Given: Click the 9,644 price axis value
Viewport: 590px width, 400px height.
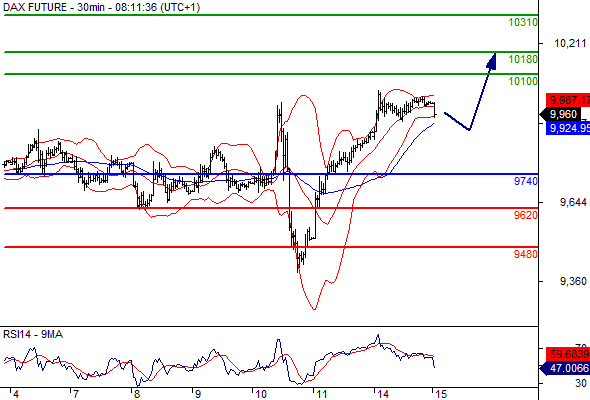Looking at the screenshot, I should 573,202.
